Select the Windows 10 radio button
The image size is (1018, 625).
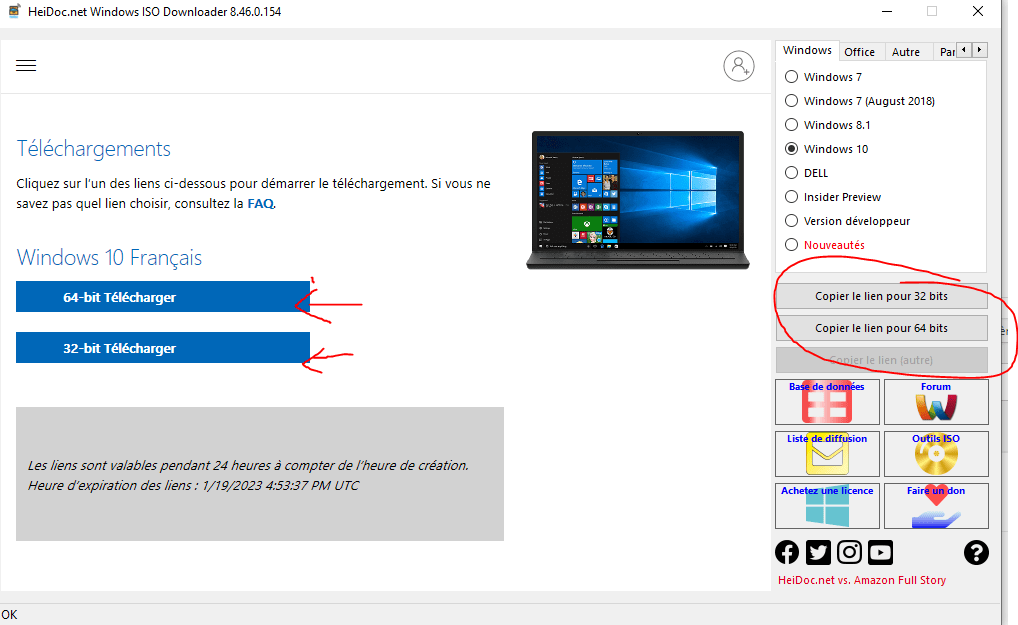click(x=791, y=149)
